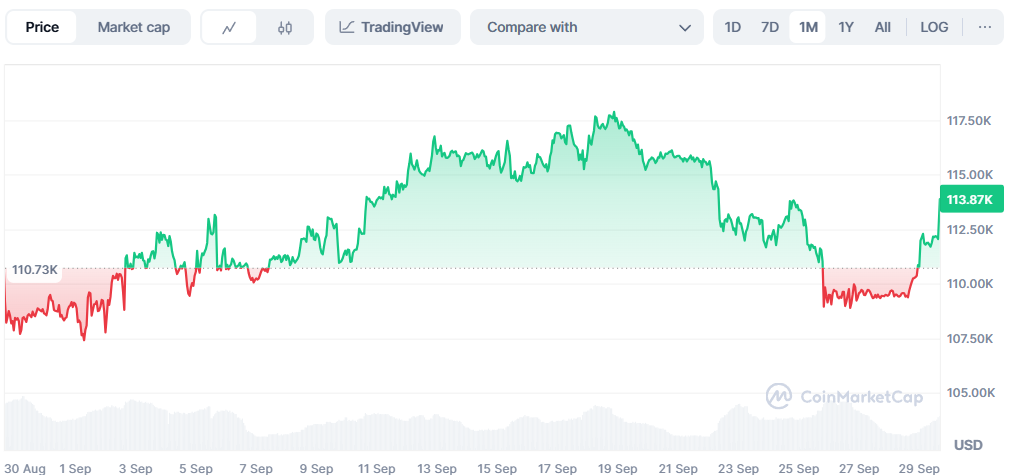Click the volume bars below the chart
This screenshot has height=475, width=1013.
tap(470, 425)
